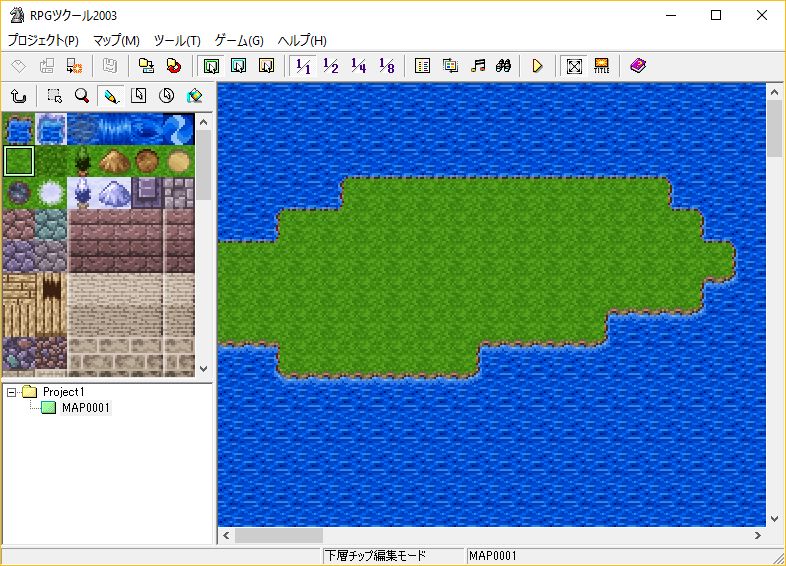Click the greyed-out new project icon
786x566 pixels.
point(19,66)
